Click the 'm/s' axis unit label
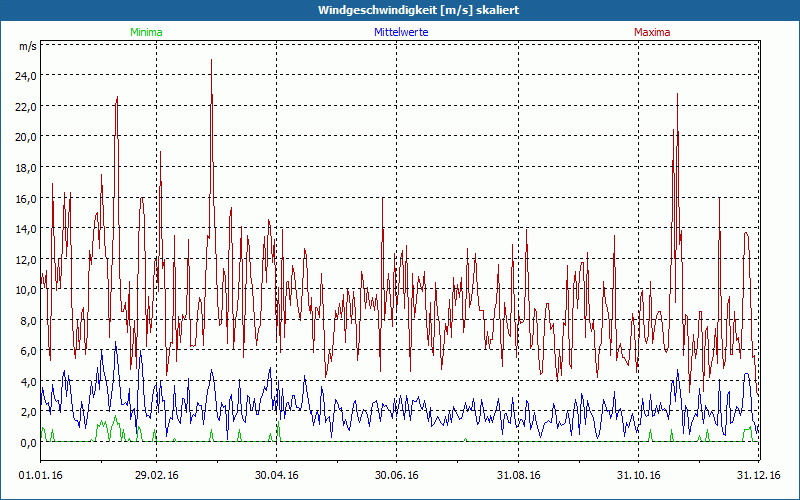Screen dimensions: 800x500 click(x=28, y=46)
